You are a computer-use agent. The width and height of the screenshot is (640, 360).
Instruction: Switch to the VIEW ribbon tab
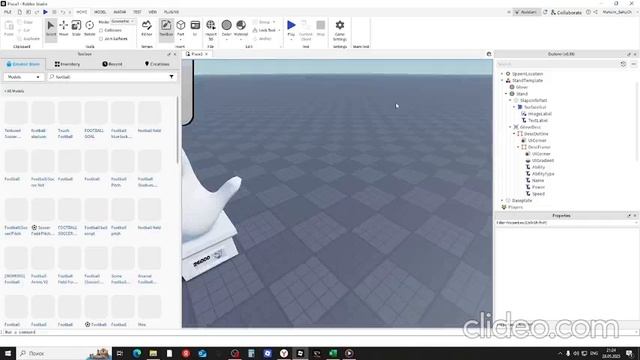(x=153, y=12)
